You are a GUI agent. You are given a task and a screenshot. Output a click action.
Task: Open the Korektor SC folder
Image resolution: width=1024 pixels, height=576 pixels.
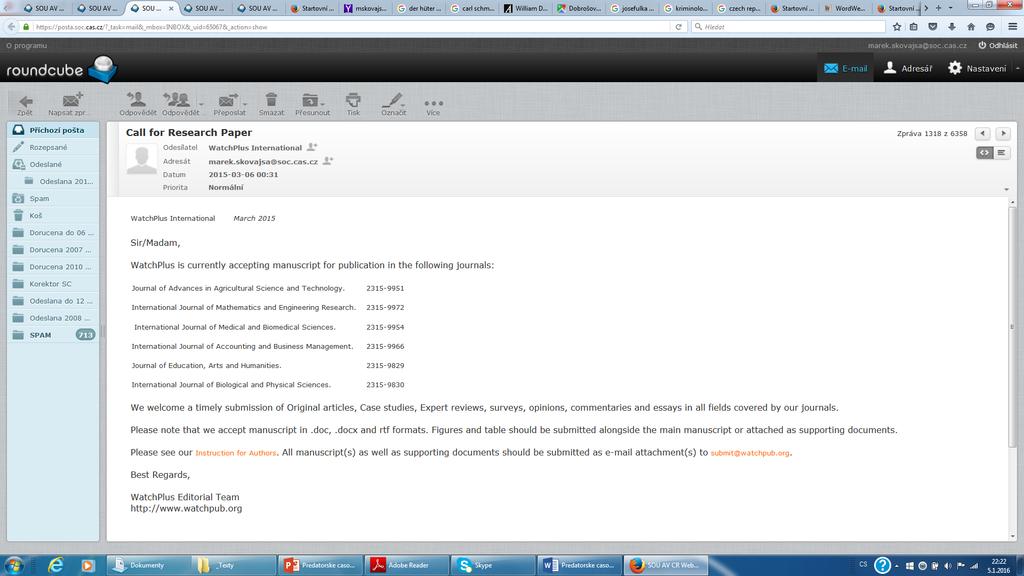click(x=53, y=283)
